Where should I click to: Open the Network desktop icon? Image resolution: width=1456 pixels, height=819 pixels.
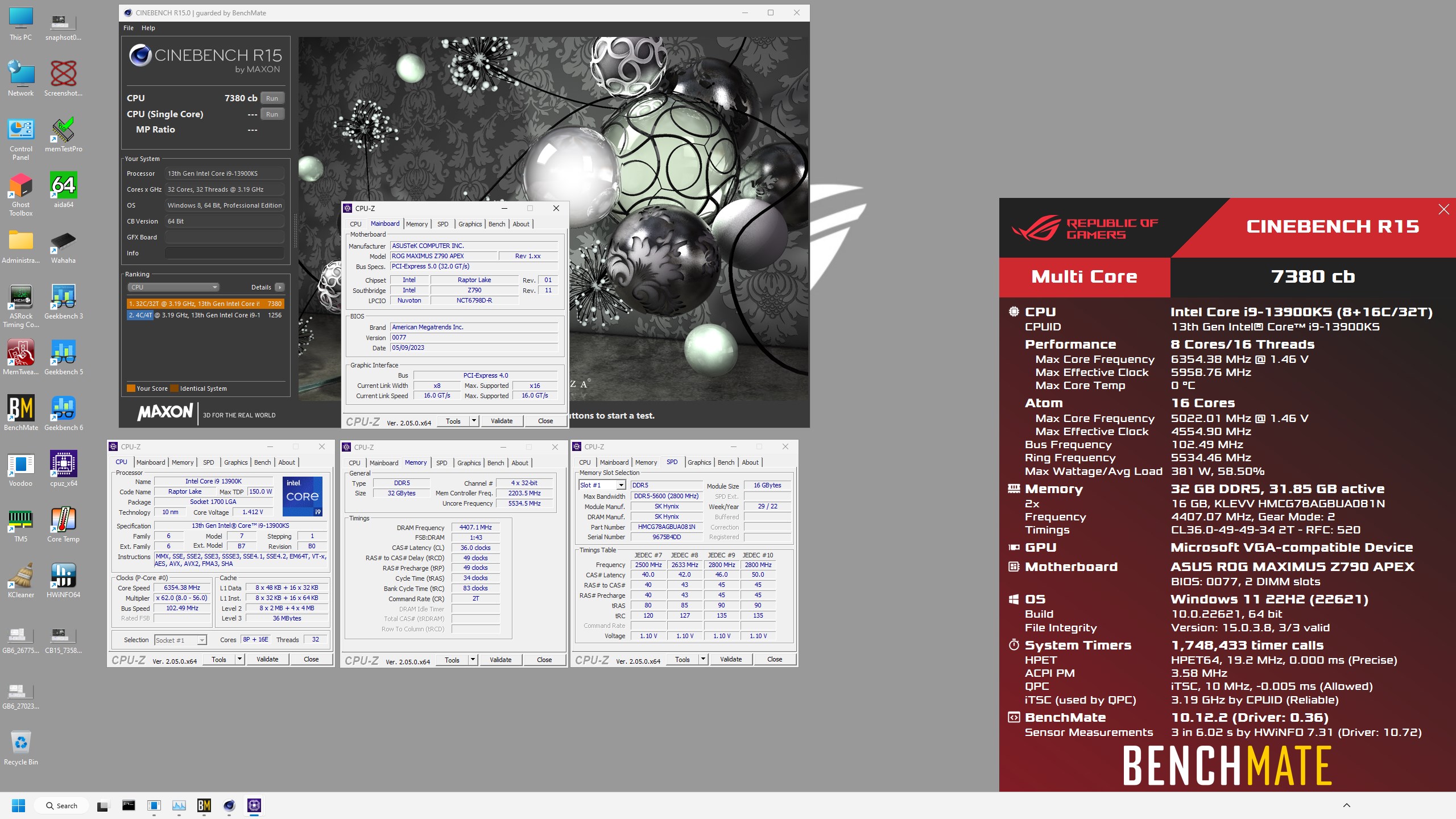tap(20, 78)
